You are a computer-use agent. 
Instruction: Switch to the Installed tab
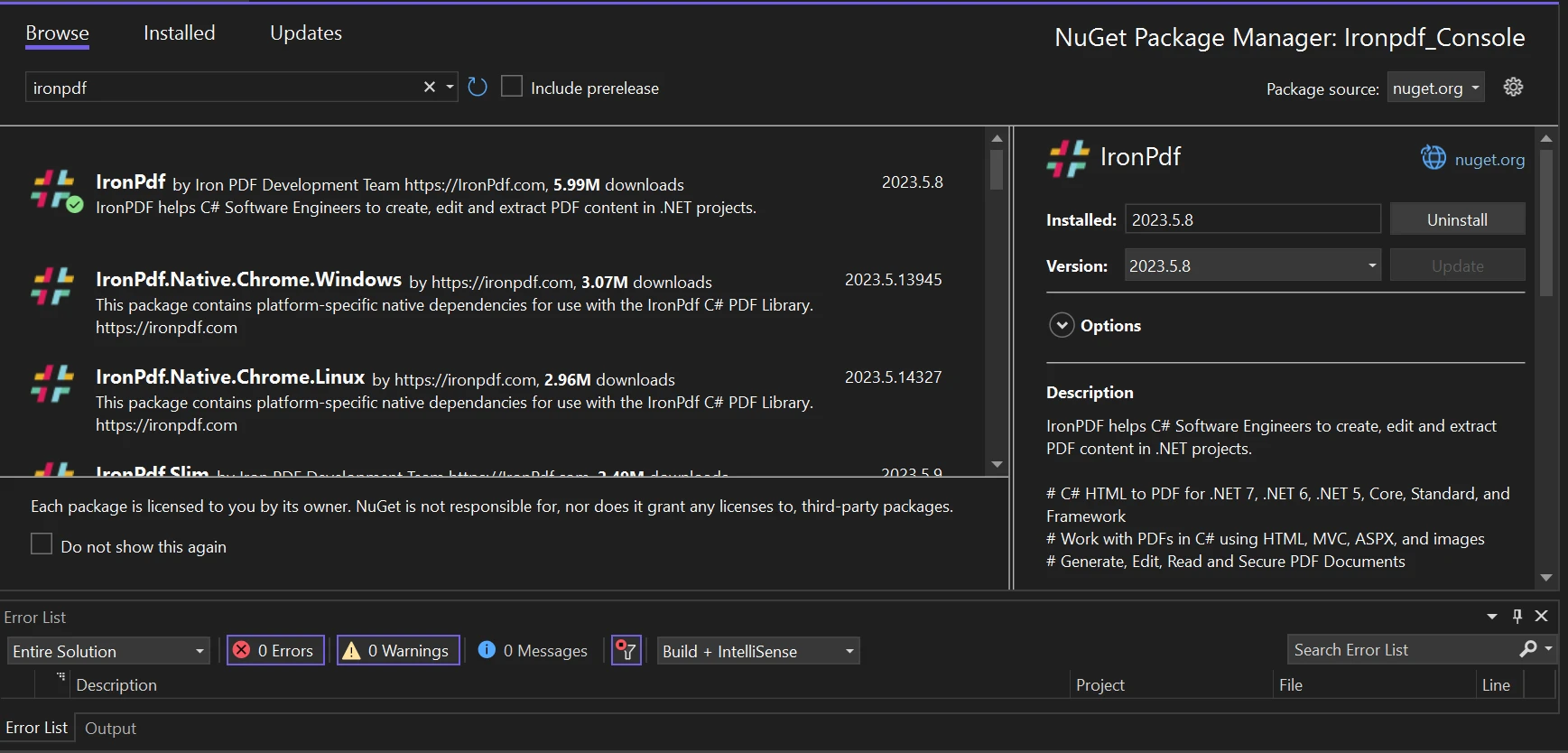point(180,33)
